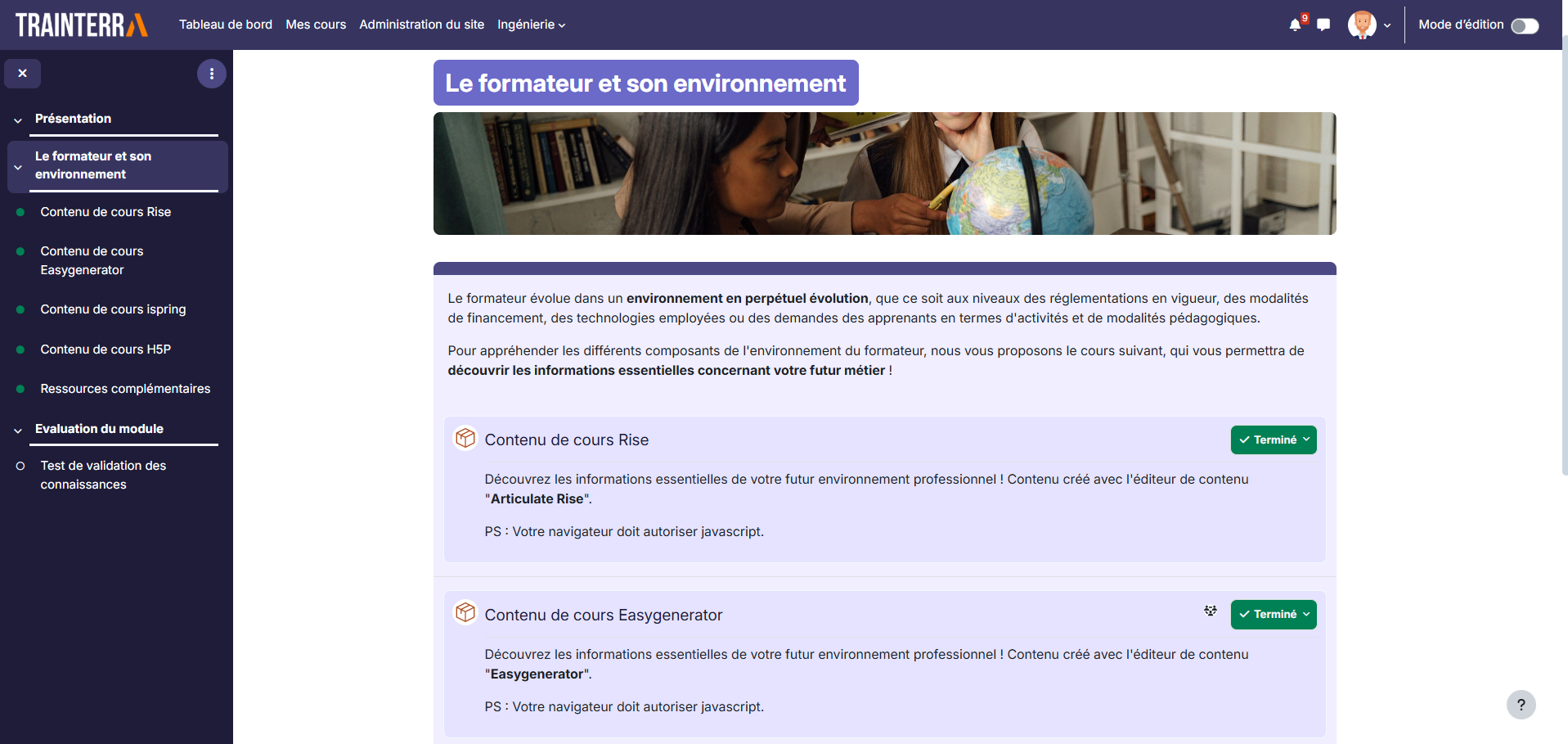The height and width of the screenshot is (744, 1568).
Task: Click the SCORM package icon beside Contenu de cours Rise
Action: click(465, 438)
